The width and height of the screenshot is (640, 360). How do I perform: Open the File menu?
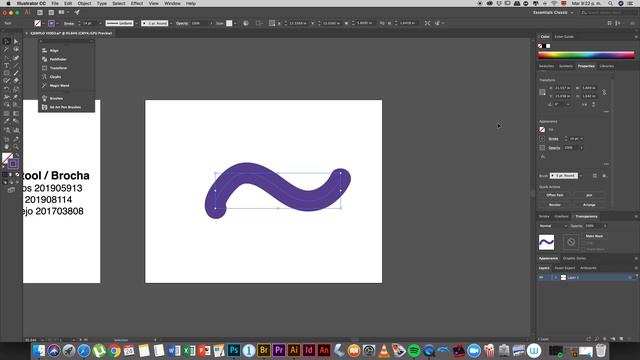[55, 3]
